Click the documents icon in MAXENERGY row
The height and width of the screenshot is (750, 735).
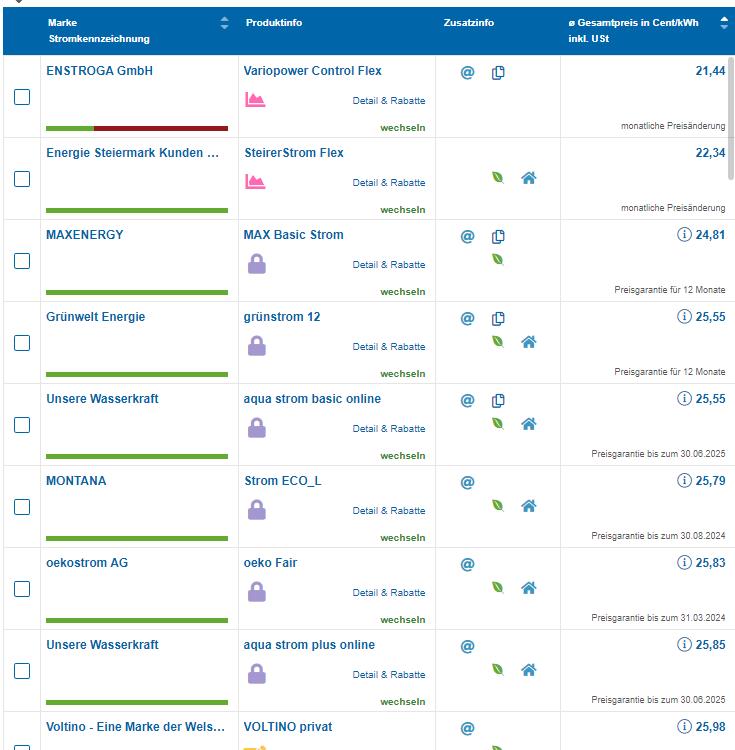[498, 237]
